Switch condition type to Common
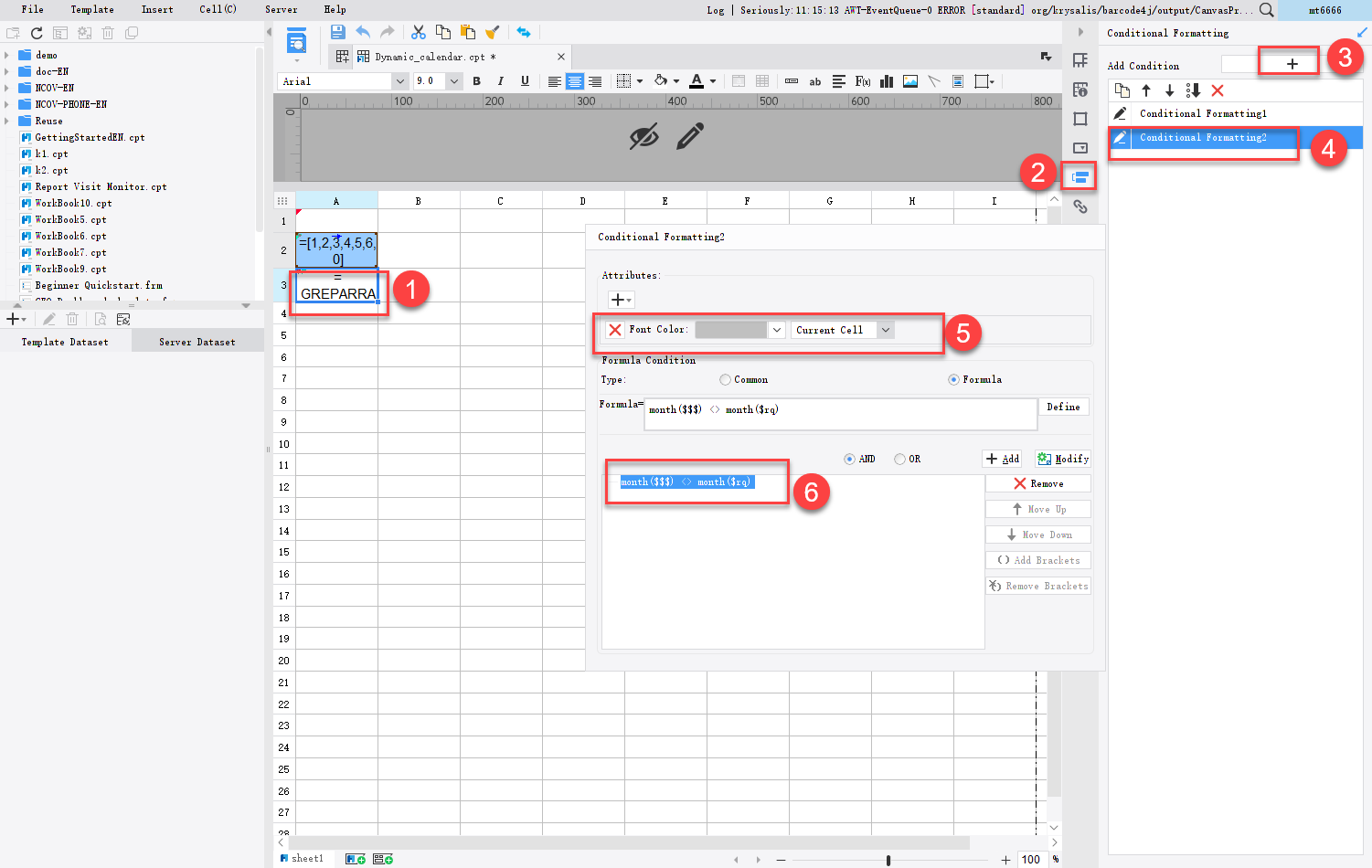This screenshot has height=868, width=1372. [x=725, y=379]
